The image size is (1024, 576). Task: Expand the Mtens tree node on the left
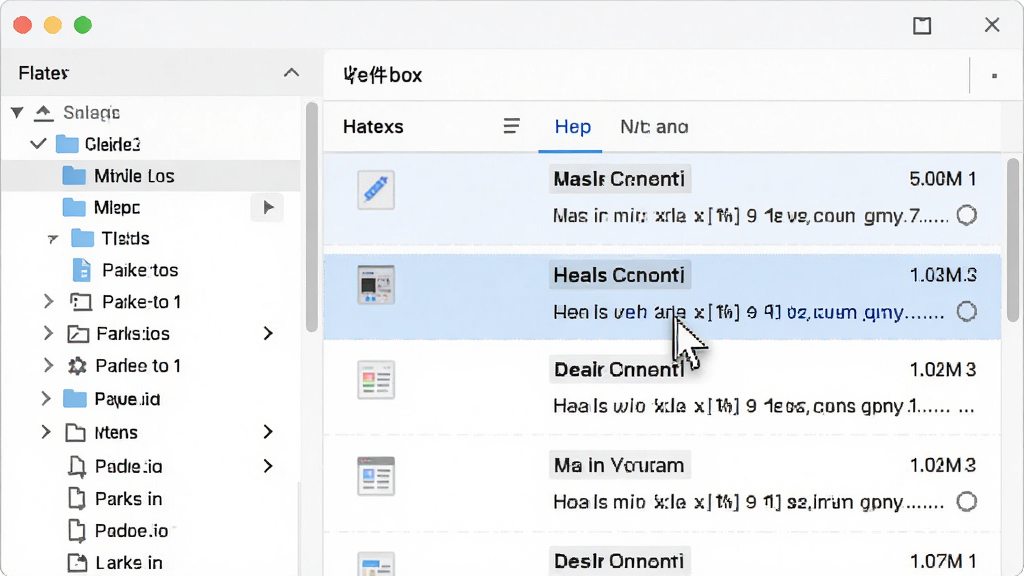click(x=46, y=432)
